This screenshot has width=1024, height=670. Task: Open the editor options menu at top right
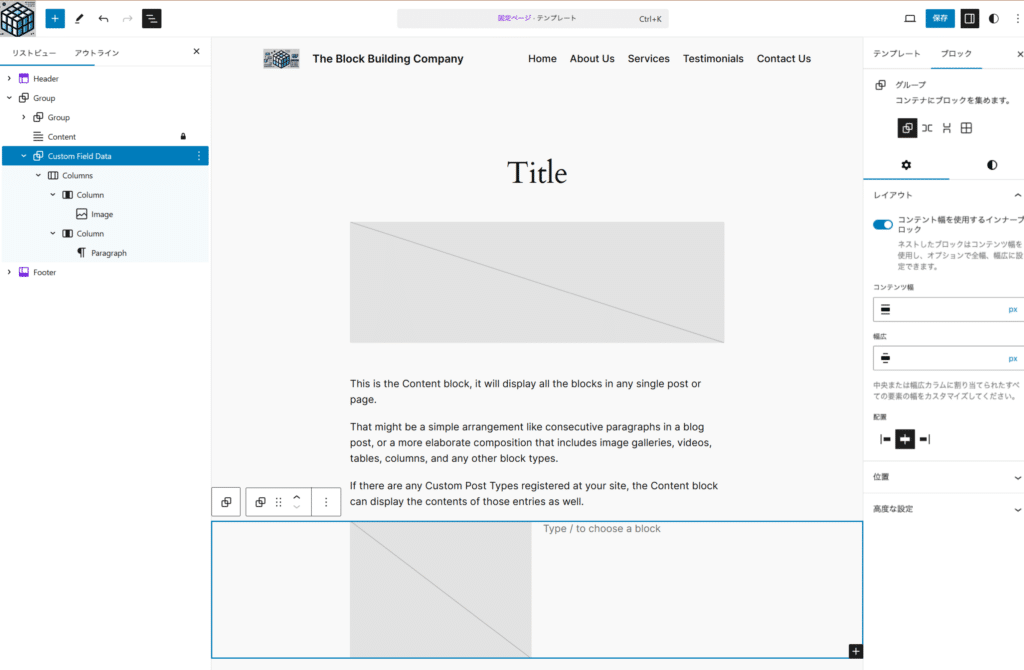pyautogui.click(x=1017, y=18)
